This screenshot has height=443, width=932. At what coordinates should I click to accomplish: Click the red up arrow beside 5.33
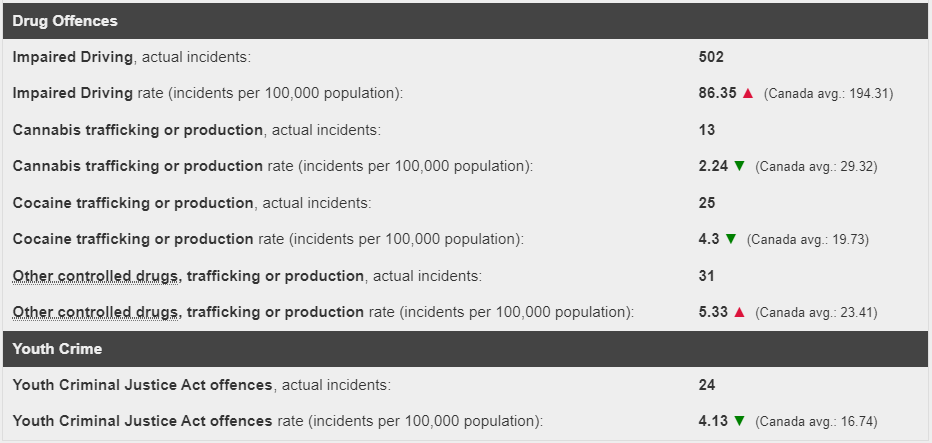[x=739, y=312]
